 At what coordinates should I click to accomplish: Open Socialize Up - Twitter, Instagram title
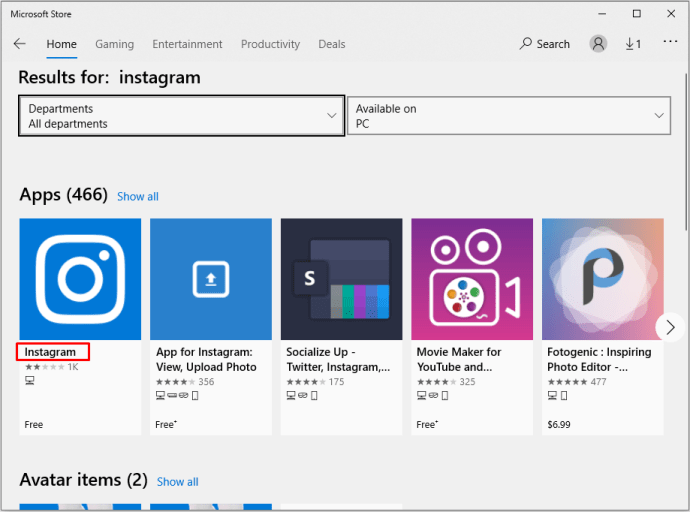(338, 359)
